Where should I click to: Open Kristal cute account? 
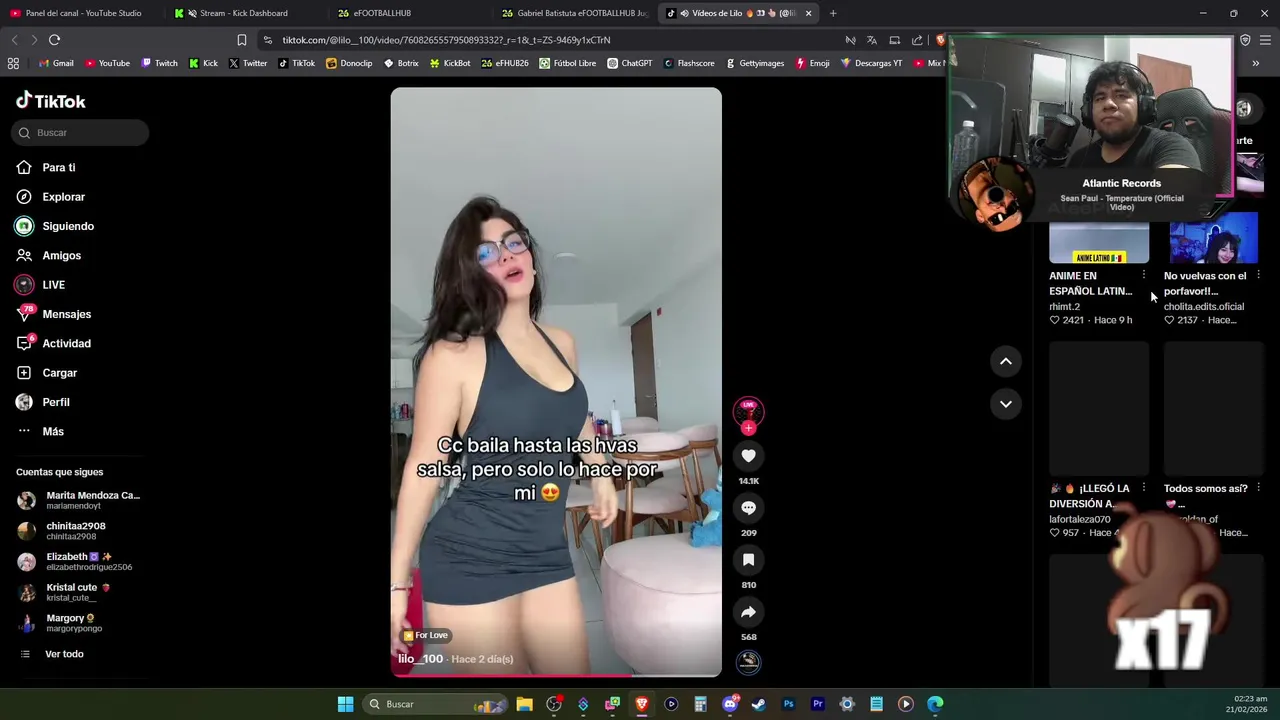coord(80,592)
